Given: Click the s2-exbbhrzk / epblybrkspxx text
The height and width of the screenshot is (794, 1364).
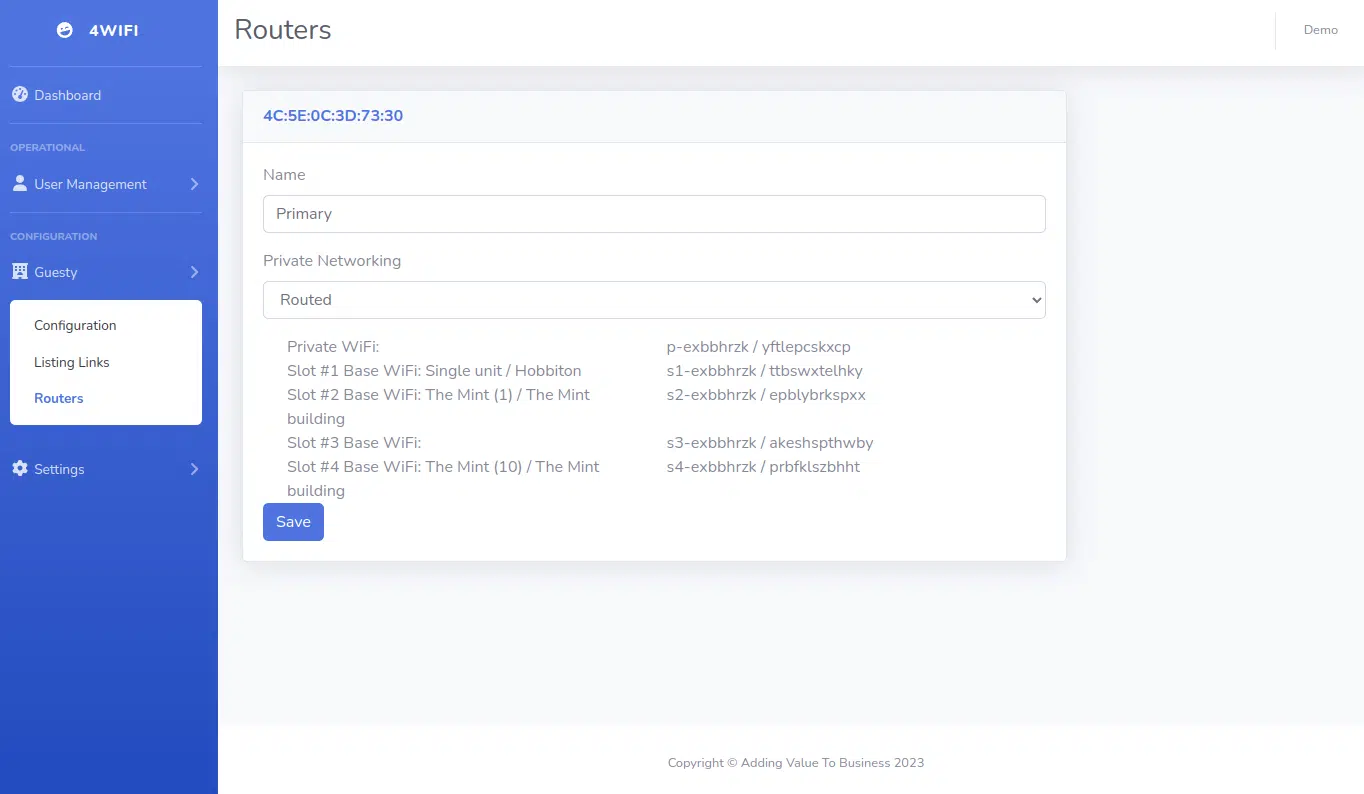Looking at the screenshot, I should 766,395.
